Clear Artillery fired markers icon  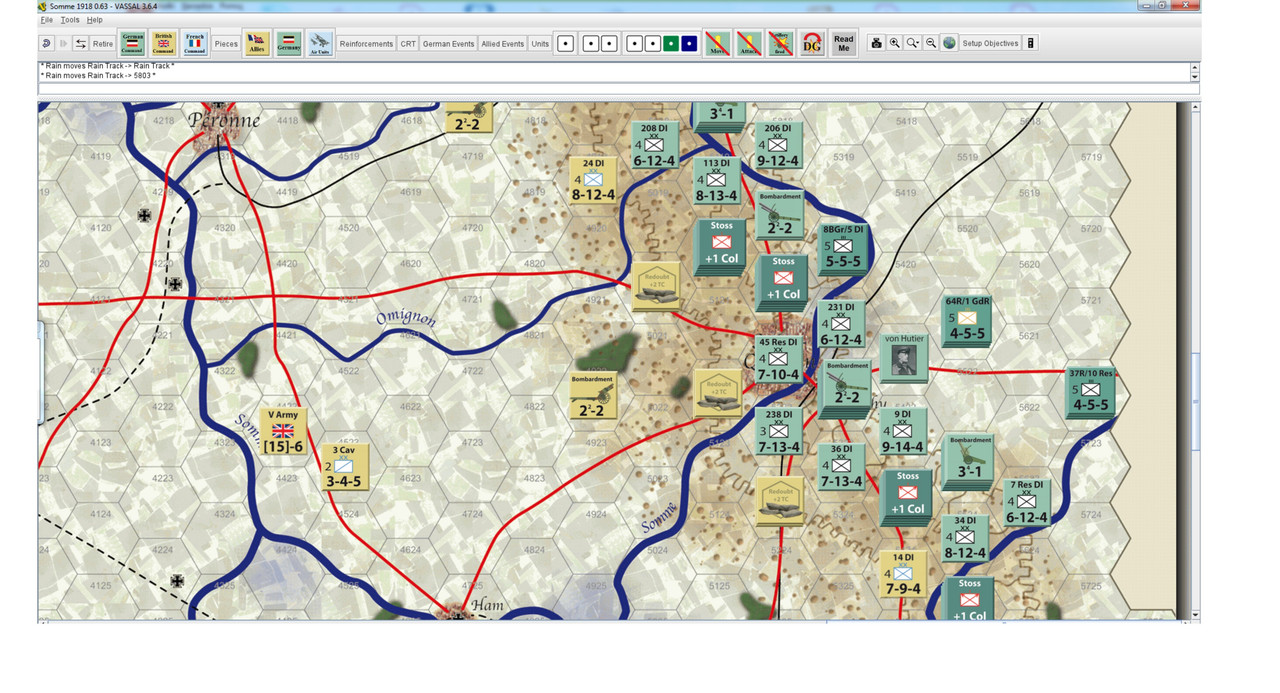780,43
